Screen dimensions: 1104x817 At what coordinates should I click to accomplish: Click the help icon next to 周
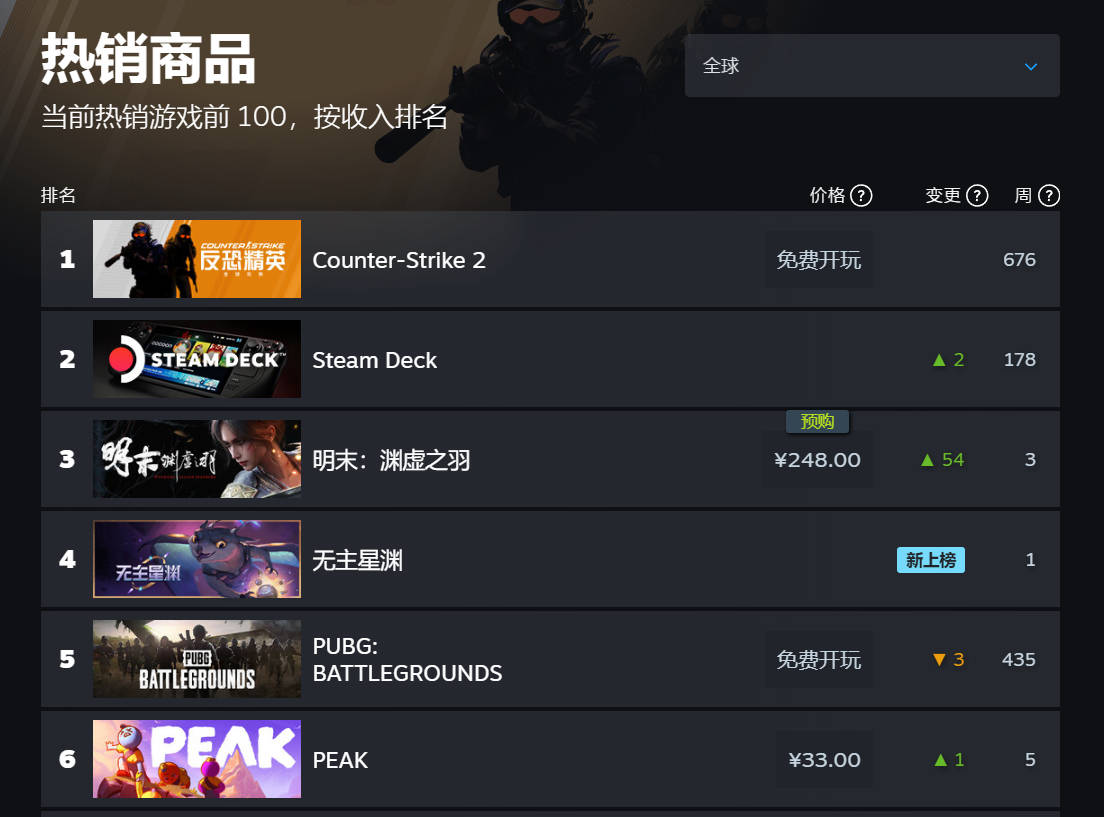pos(1049,195)
